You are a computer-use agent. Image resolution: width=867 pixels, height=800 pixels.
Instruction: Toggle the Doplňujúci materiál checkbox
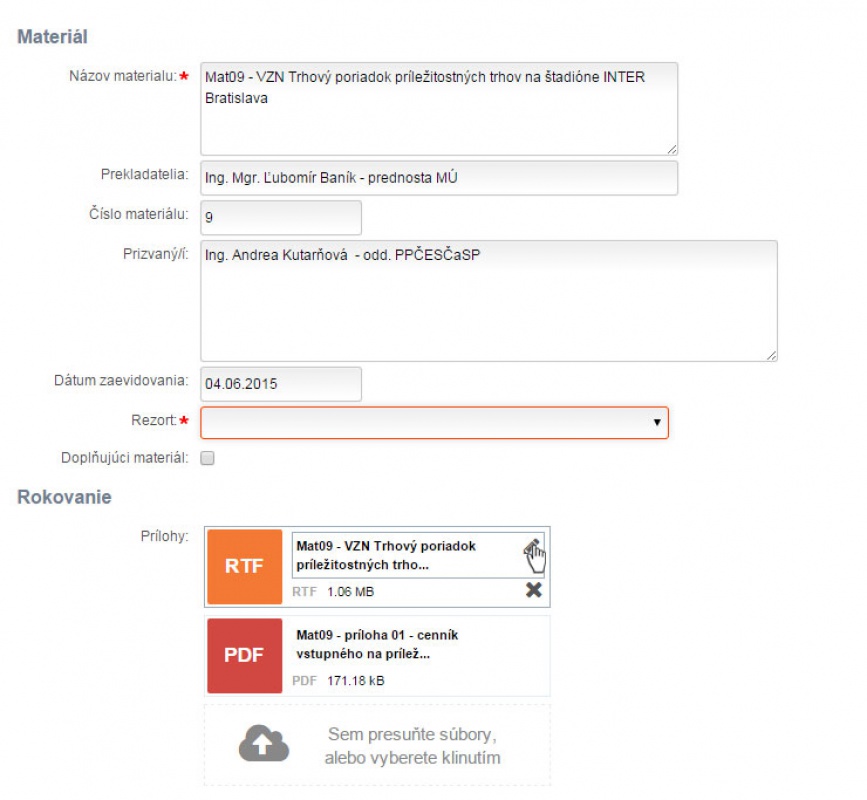(x=207, y=458)
